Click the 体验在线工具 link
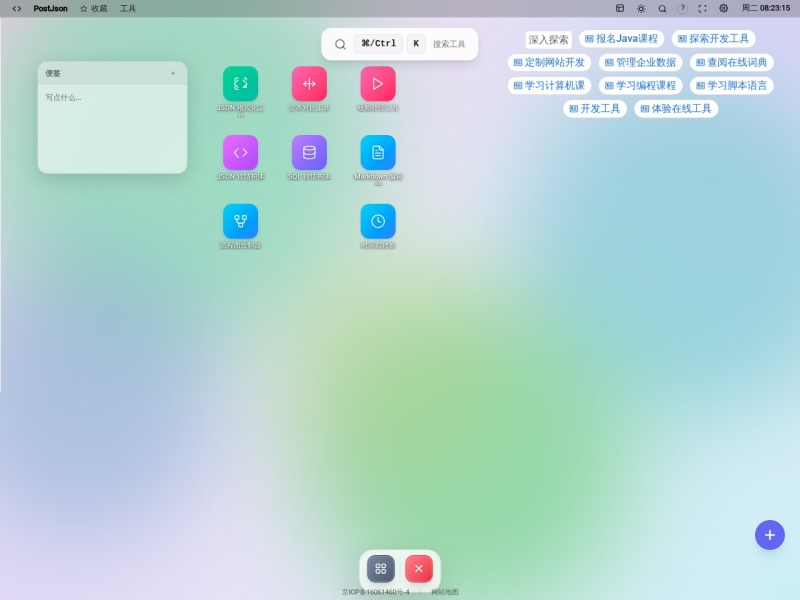The width and height of the screenshot is (800, 600). point(676,109)
